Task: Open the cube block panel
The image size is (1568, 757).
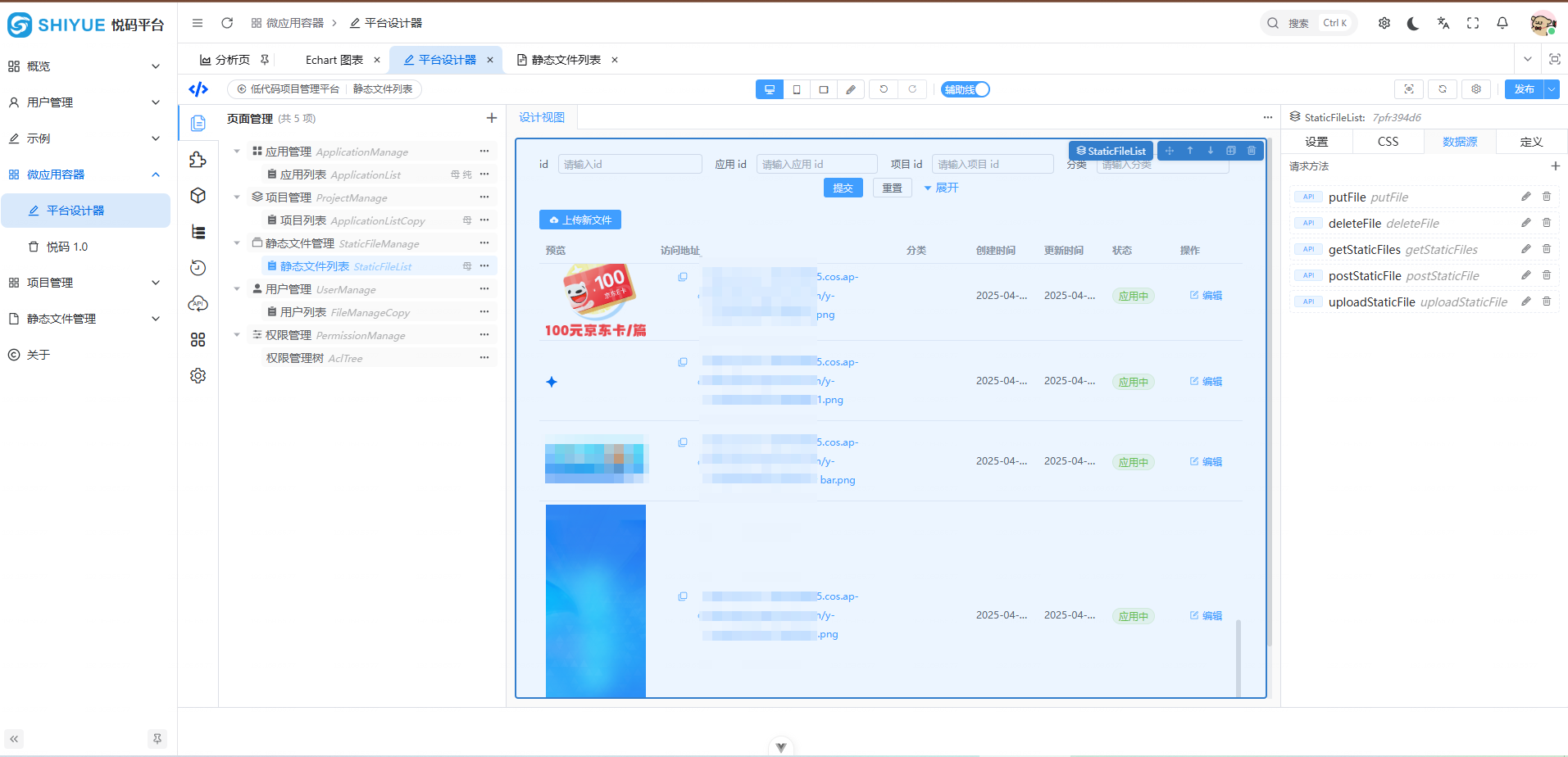Action: (x=198, y=196)
